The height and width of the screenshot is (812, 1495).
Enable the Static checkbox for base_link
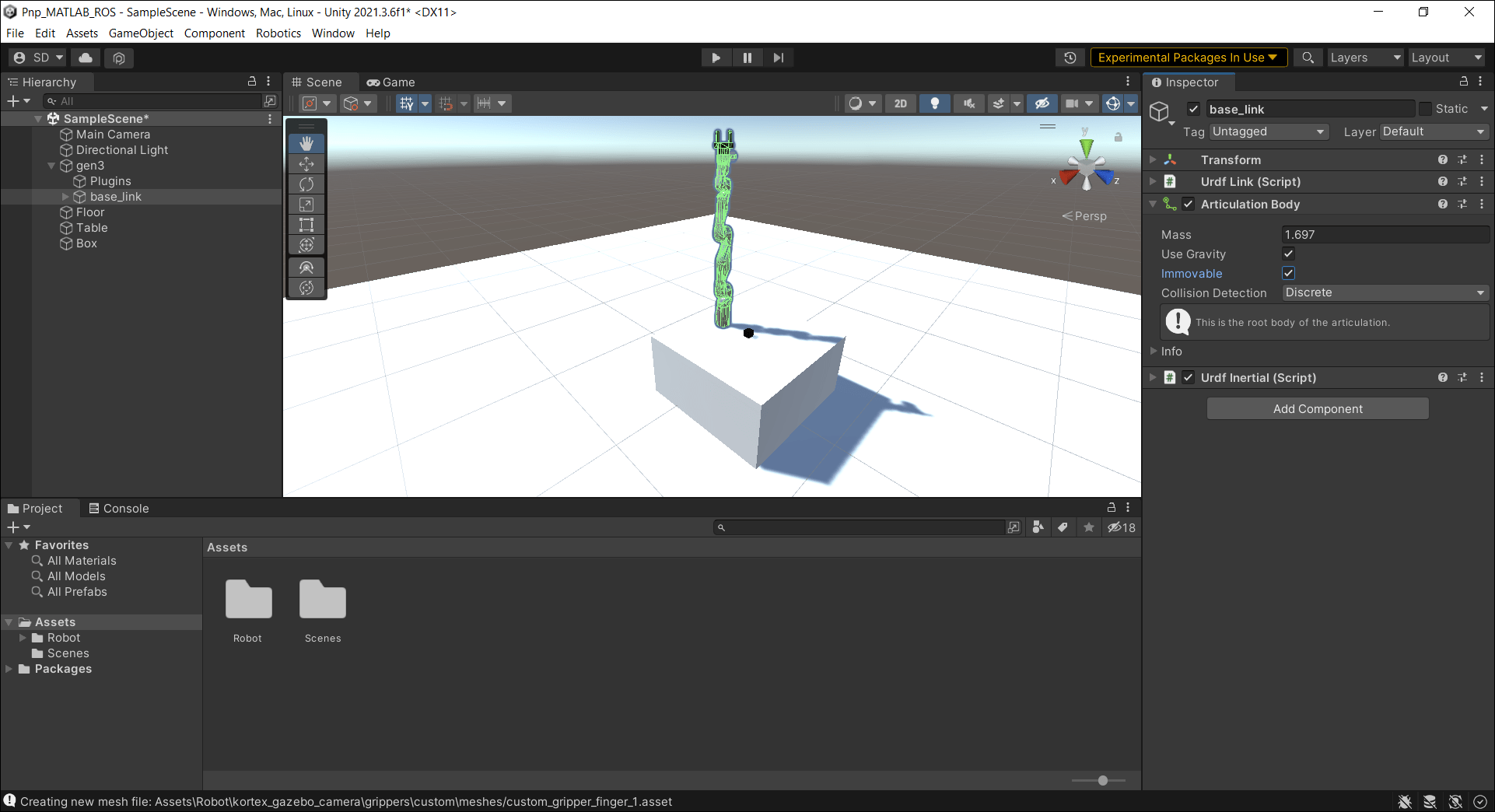(x=1427, y=108)
